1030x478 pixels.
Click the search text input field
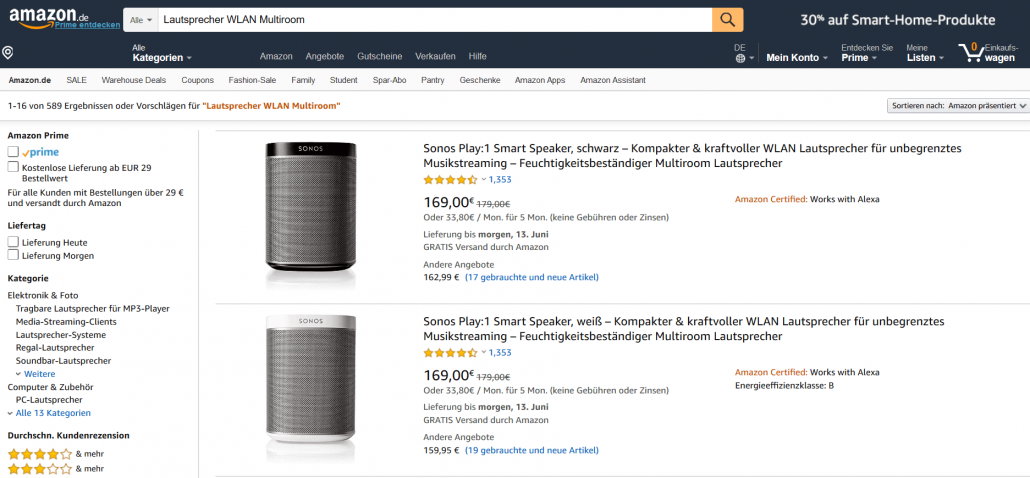(x=432, y=19)
